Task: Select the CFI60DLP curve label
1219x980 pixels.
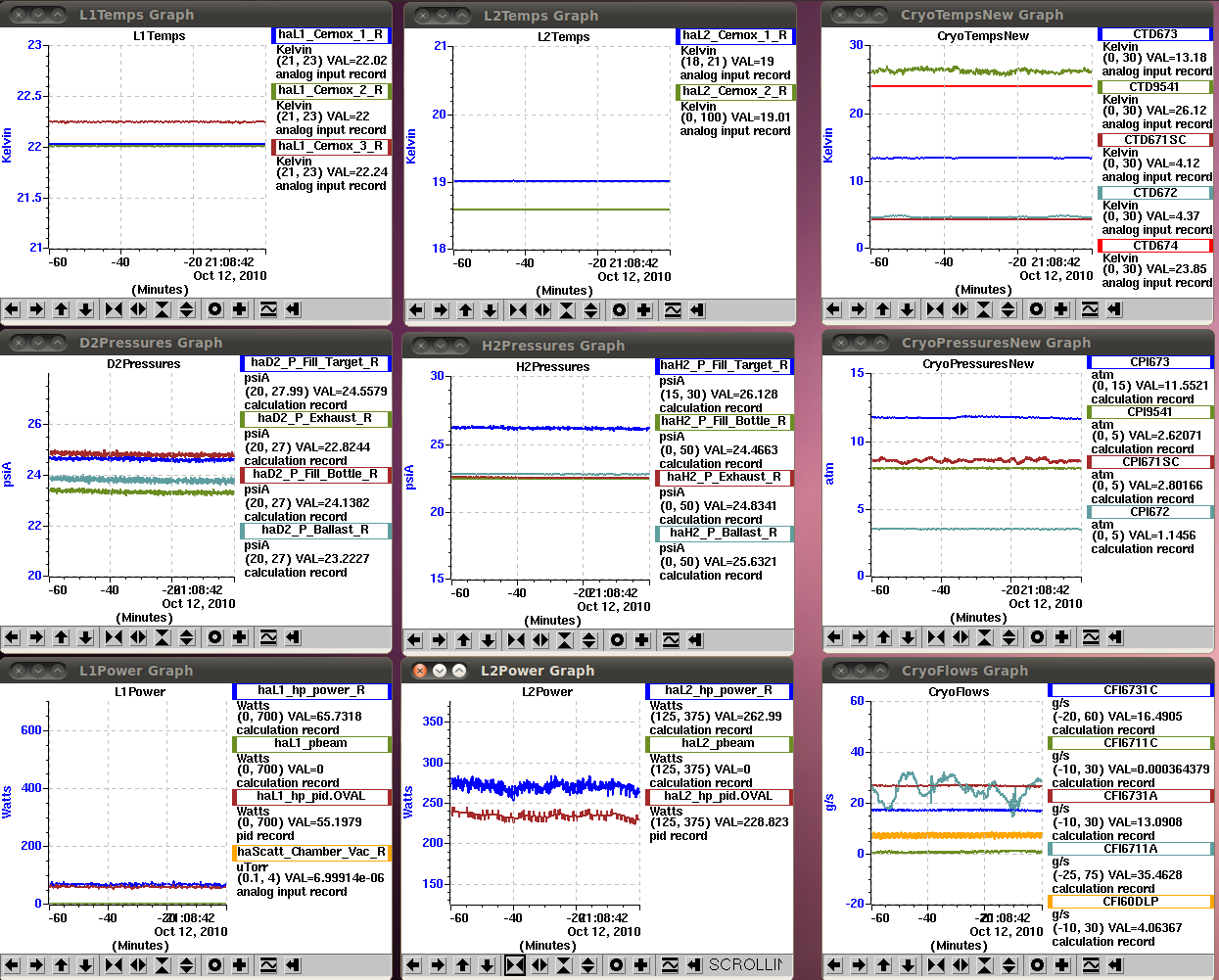Action: point(1130,902)
